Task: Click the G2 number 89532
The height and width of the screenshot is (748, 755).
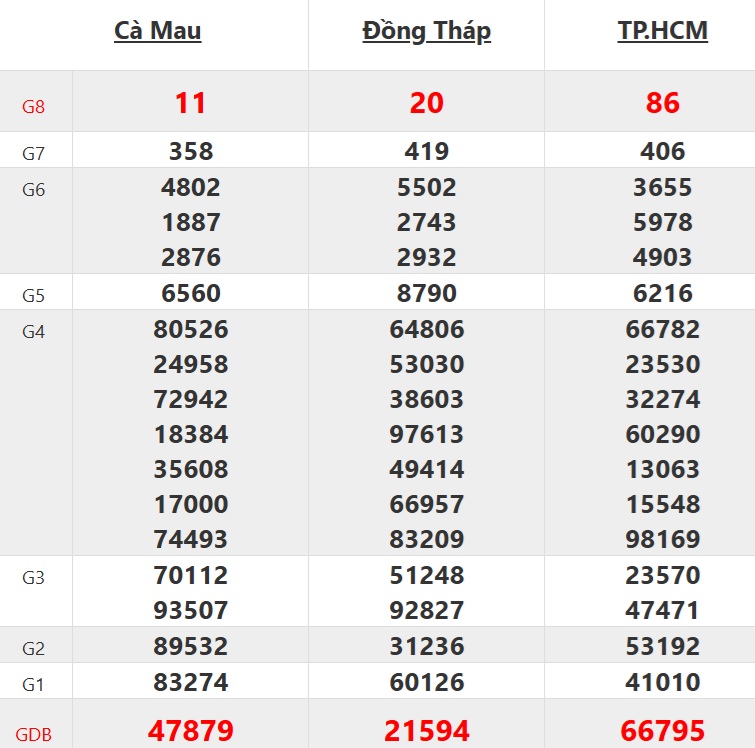Action: pyautogui.click(x=191, y=647)
